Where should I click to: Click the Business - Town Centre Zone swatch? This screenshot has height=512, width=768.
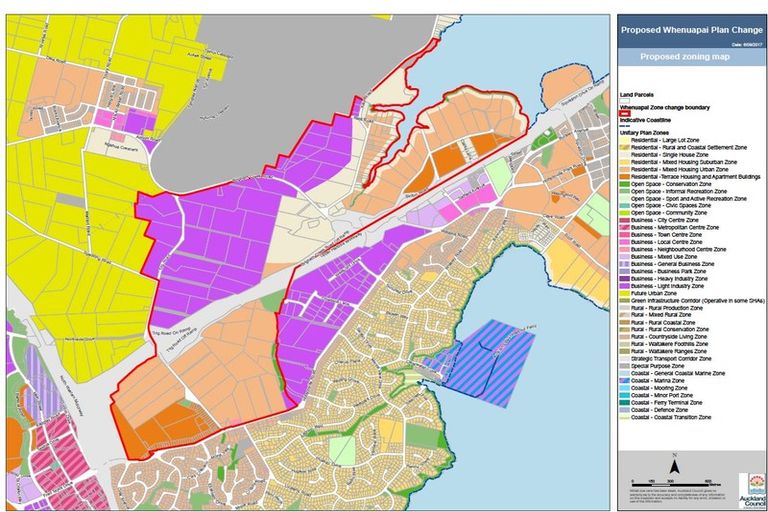[624, 235]
